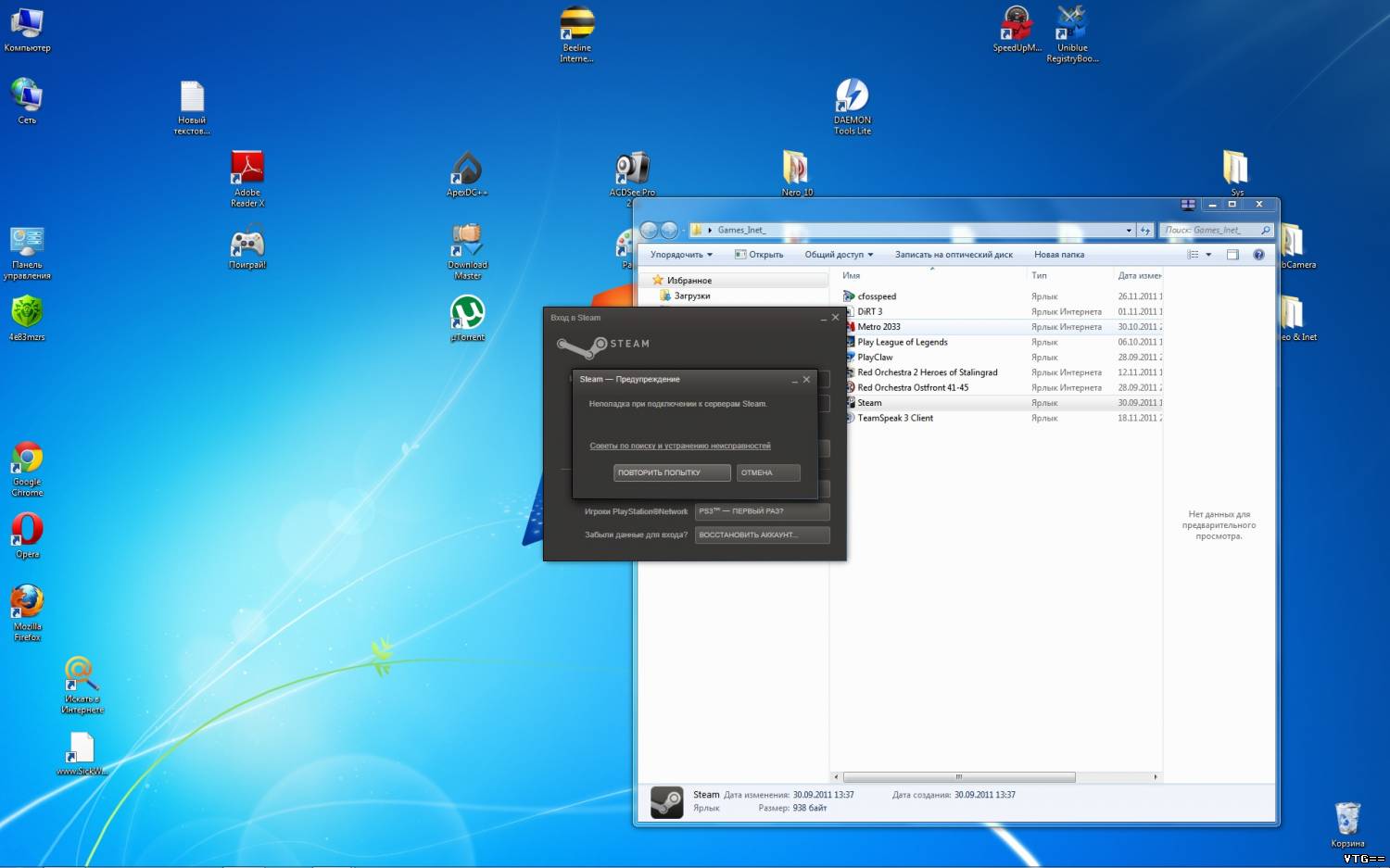This screenshot has width=1390, height=868.
Task: Open Искать в Интернете shortcut
Action: pos(82,685)
